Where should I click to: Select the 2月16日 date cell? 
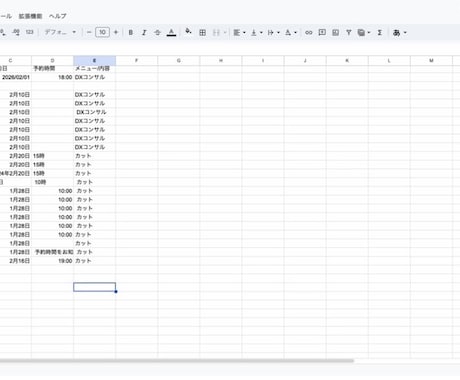click(16, 261)
